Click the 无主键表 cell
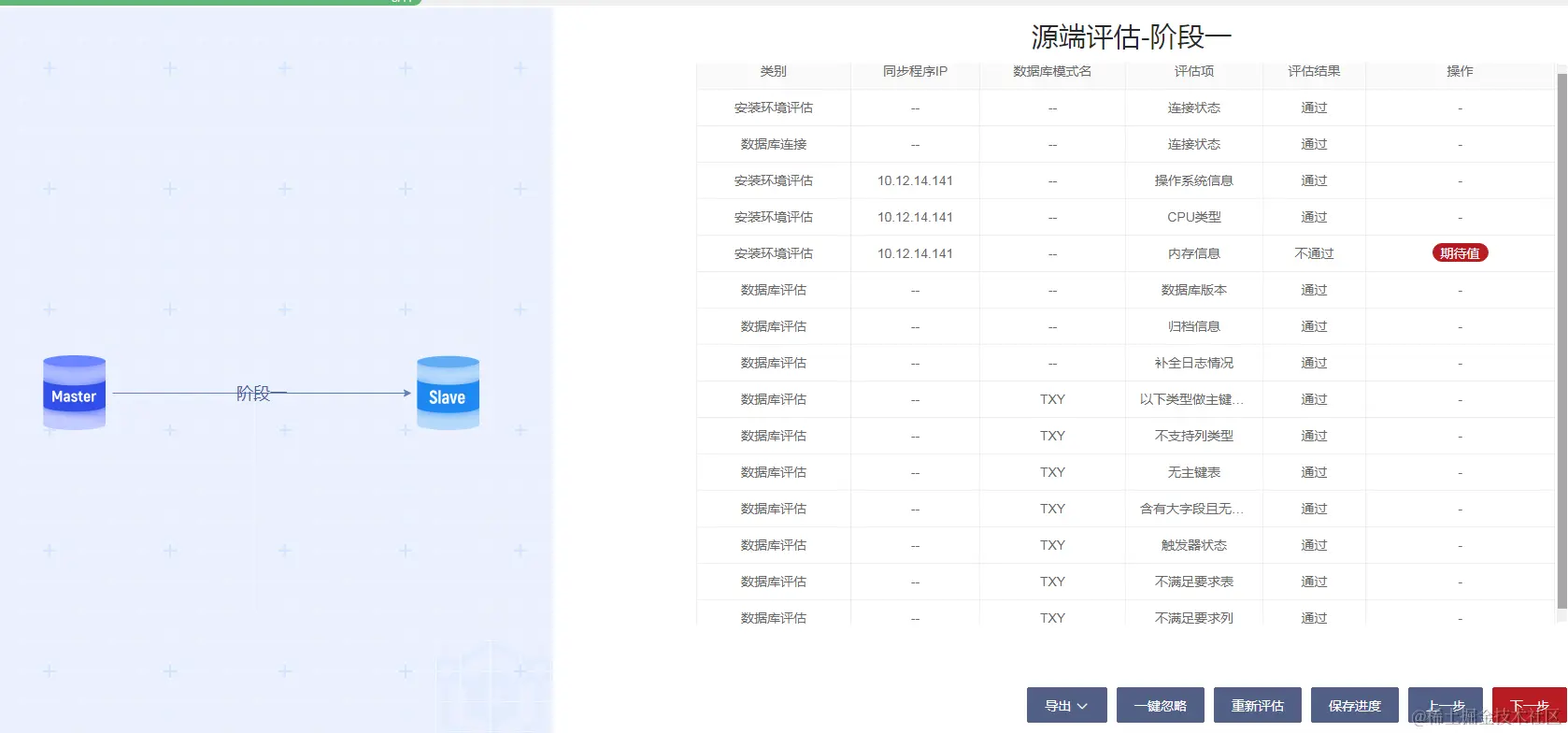 point(1194,472)
